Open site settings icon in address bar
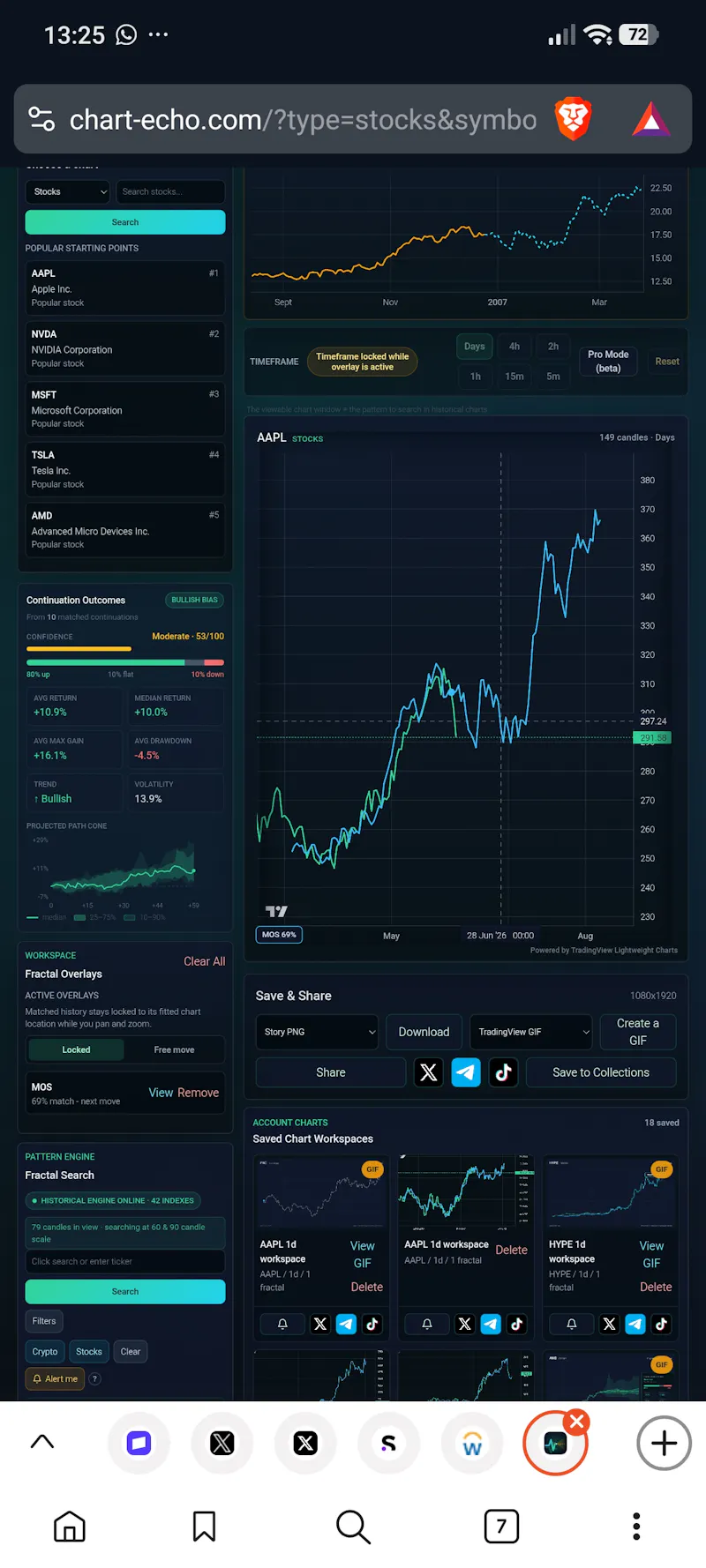706x1568 pixels. pos(41,119)
